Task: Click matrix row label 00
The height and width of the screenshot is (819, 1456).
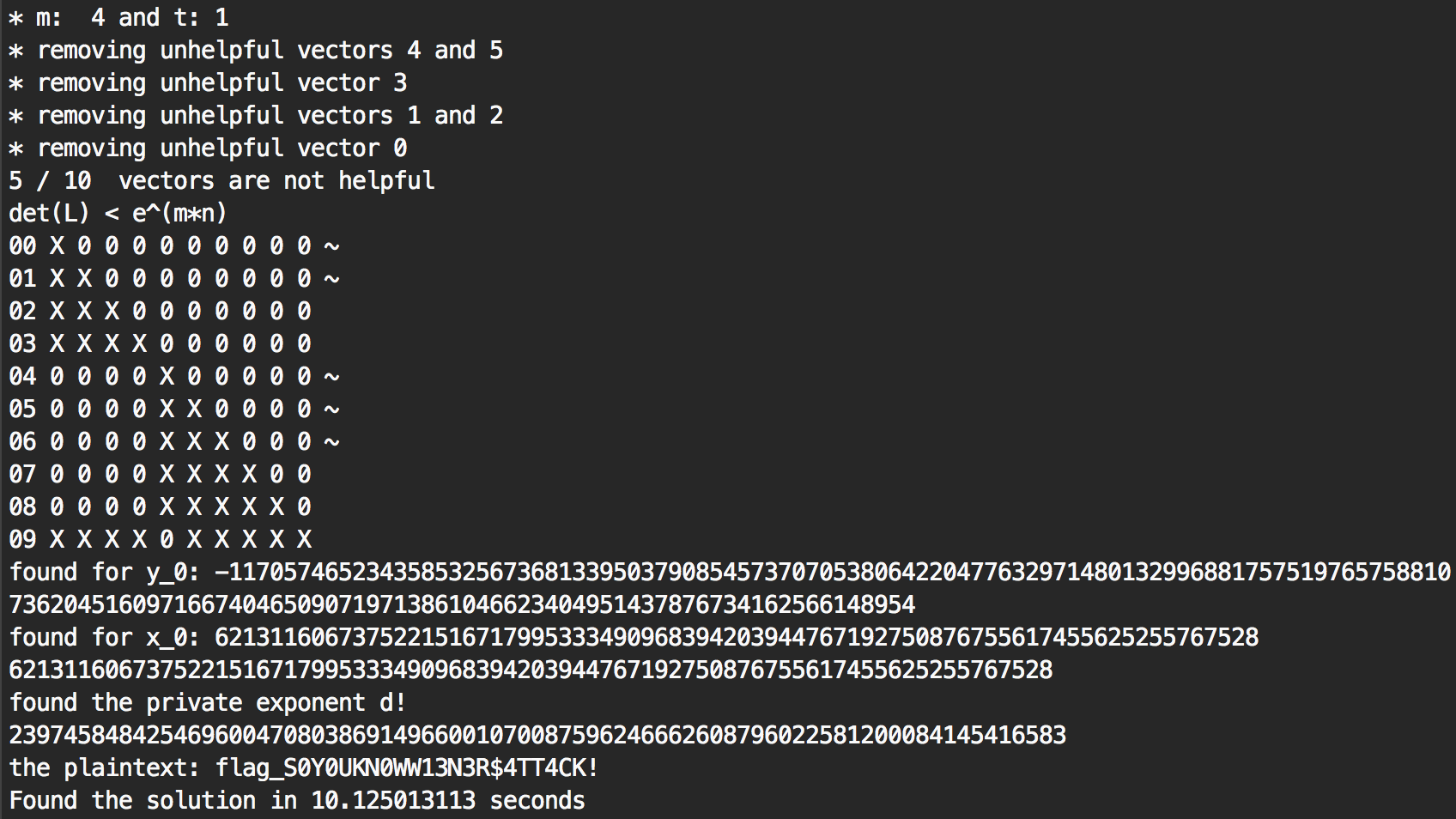Action: [22, 246]
